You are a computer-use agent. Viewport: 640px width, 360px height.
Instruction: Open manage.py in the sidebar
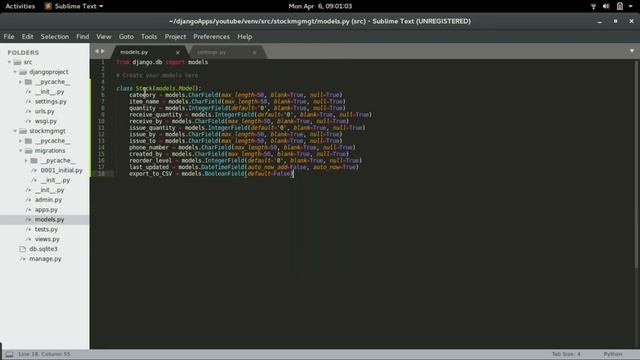(45, 259)
